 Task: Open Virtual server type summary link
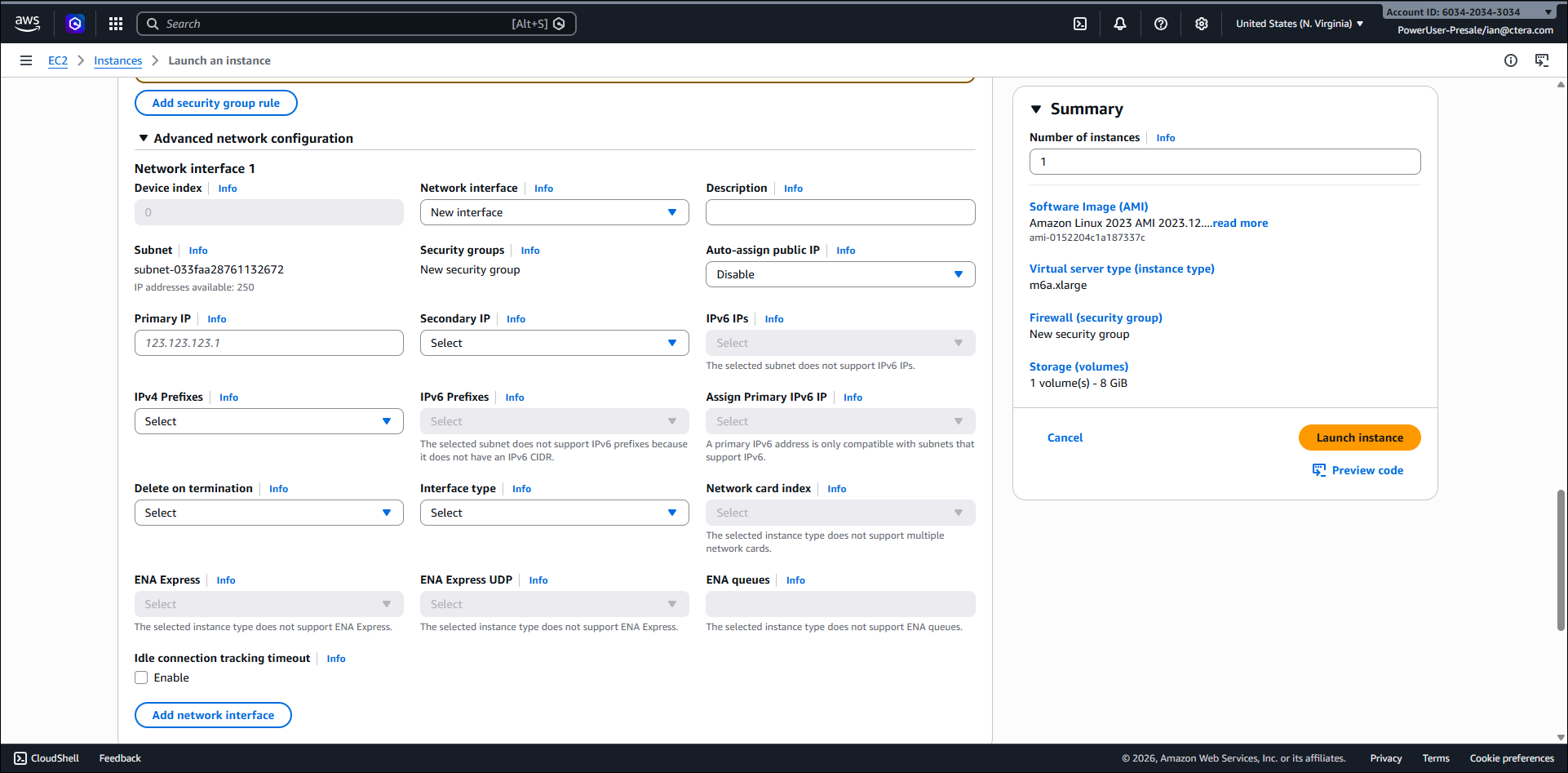click(x=1122, y=269)
